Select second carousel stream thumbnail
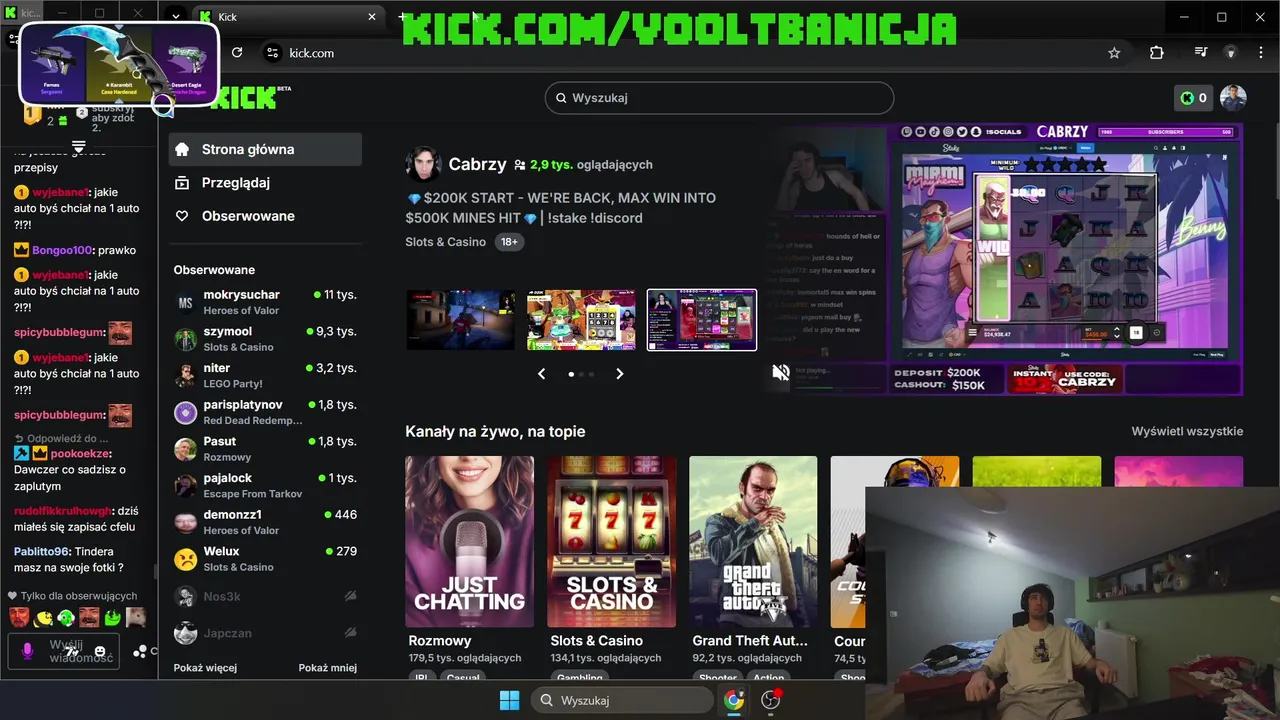1280x720 pixels. tap(581, 320)
